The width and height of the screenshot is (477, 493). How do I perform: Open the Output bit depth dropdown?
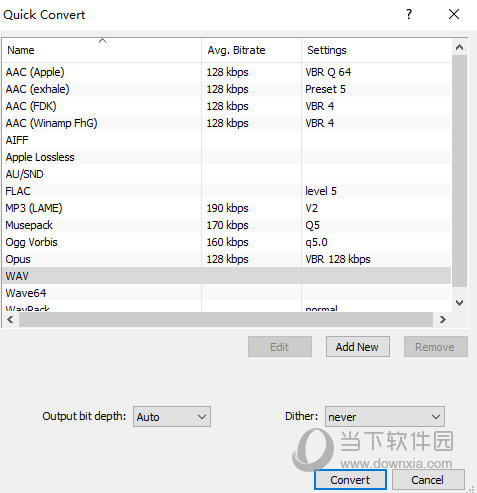(x=172, y=417)
